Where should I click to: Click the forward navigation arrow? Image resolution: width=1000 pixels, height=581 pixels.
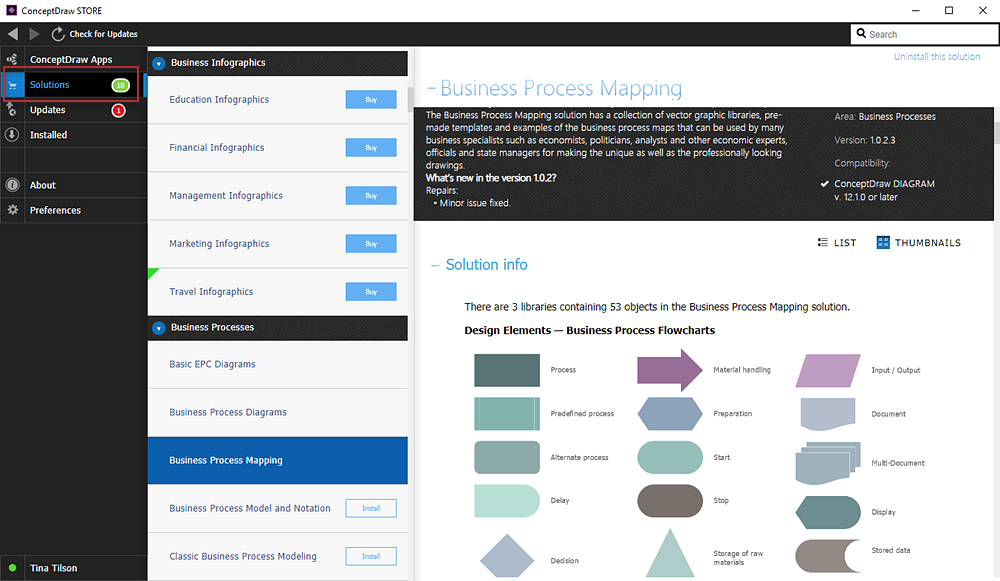pyautogui.click(x=35, y=34)
